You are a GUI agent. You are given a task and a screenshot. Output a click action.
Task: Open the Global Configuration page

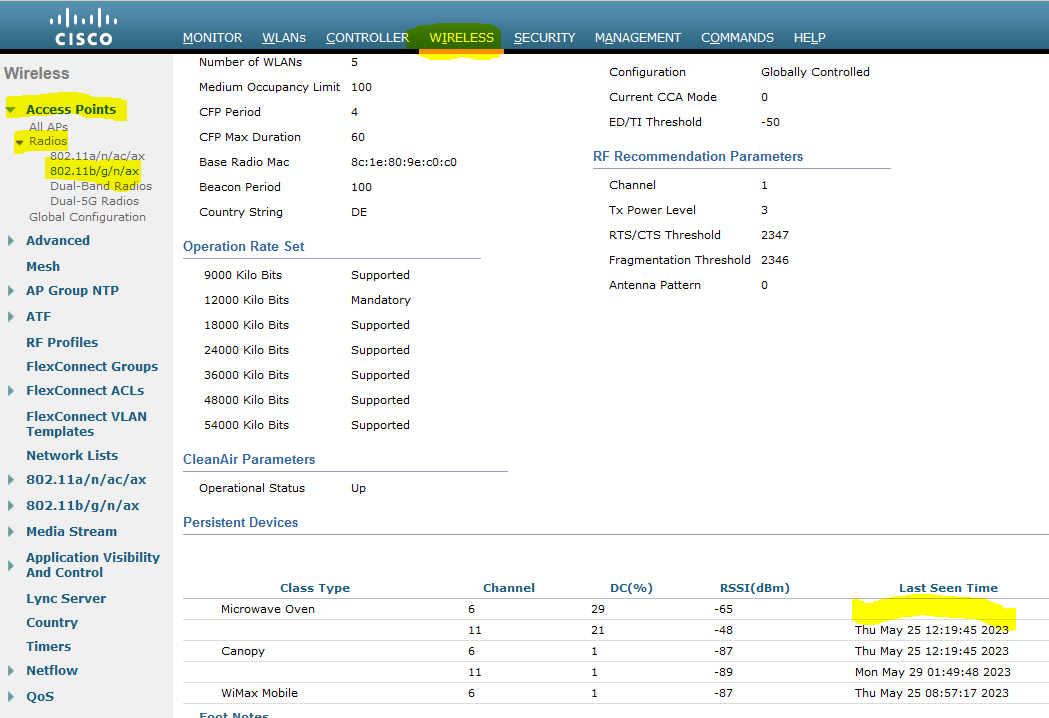click(x=87, y=216)
